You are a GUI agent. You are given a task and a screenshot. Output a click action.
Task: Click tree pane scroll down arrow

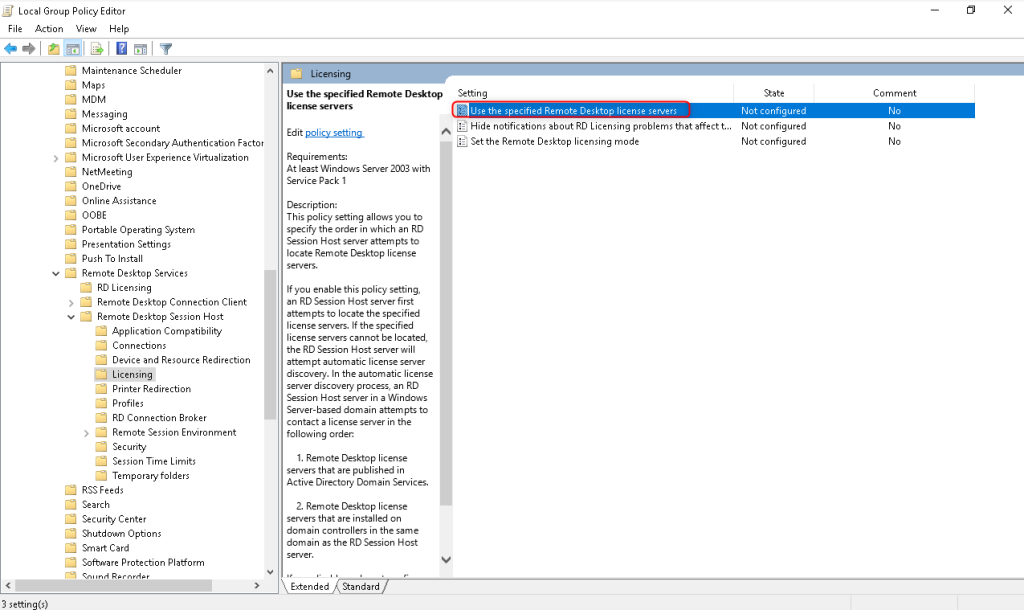pyautogui.click(x=270, y=572)
